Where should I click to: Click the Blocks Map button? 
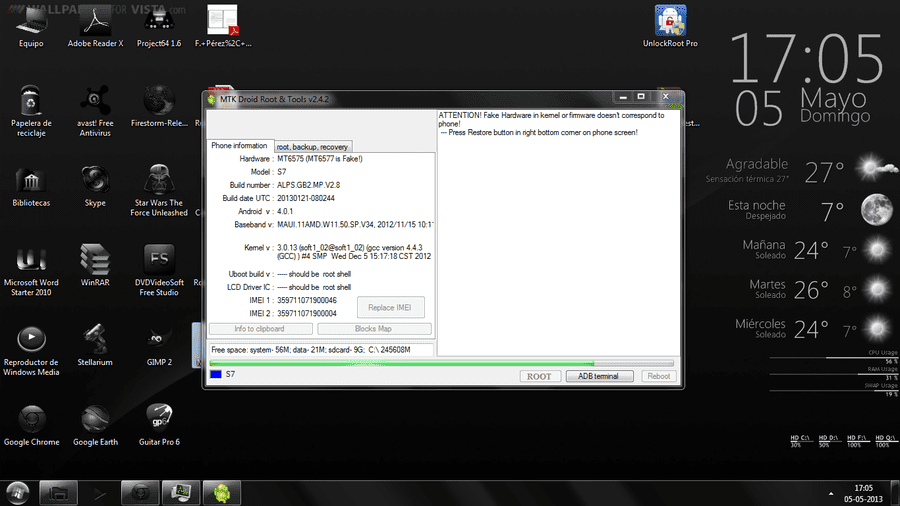coord(374,329)
